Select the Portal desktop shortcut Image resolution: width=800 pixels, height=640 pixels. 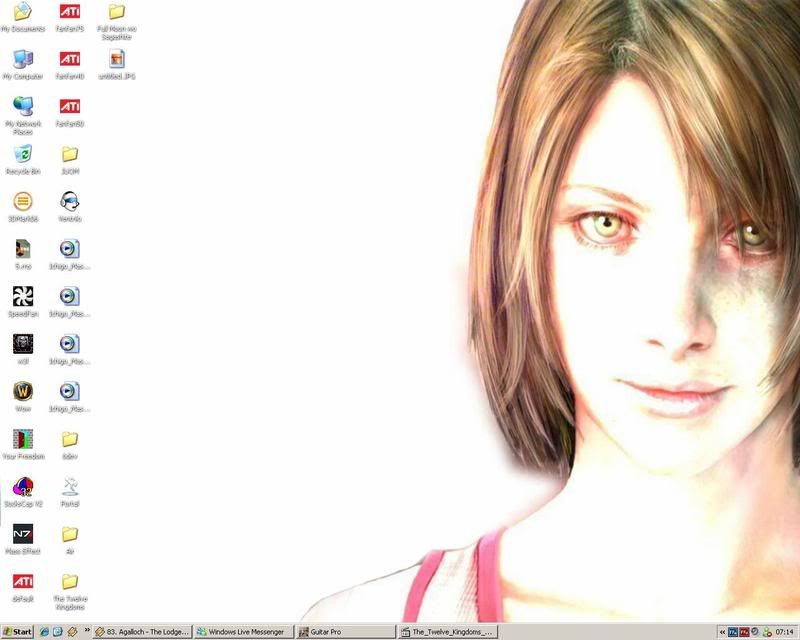click(x=69, y=486)
